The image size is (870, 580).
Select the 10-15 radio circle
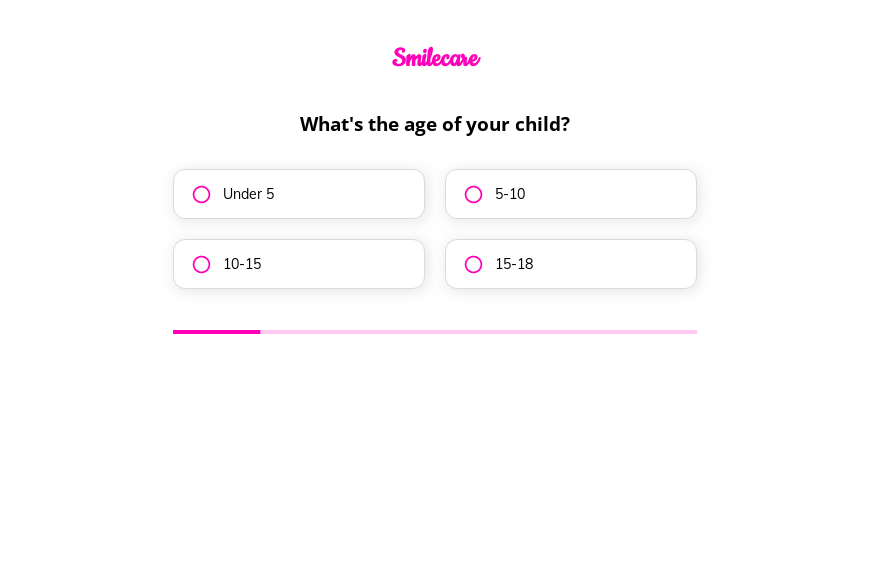[x=201, y=264]
